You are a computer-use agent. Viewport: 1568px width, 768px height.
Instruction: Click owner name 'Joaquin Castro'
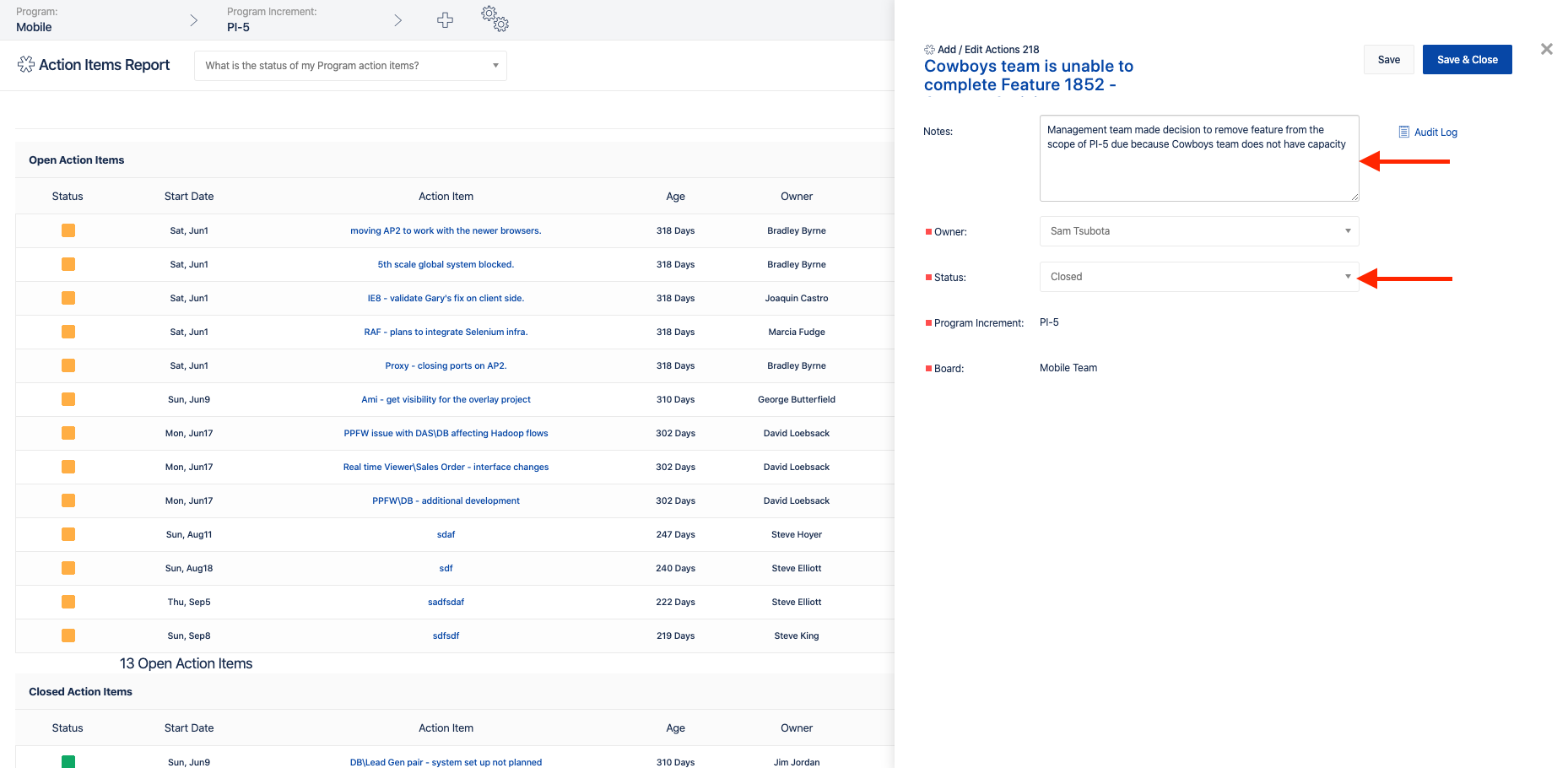pos(797,299)
